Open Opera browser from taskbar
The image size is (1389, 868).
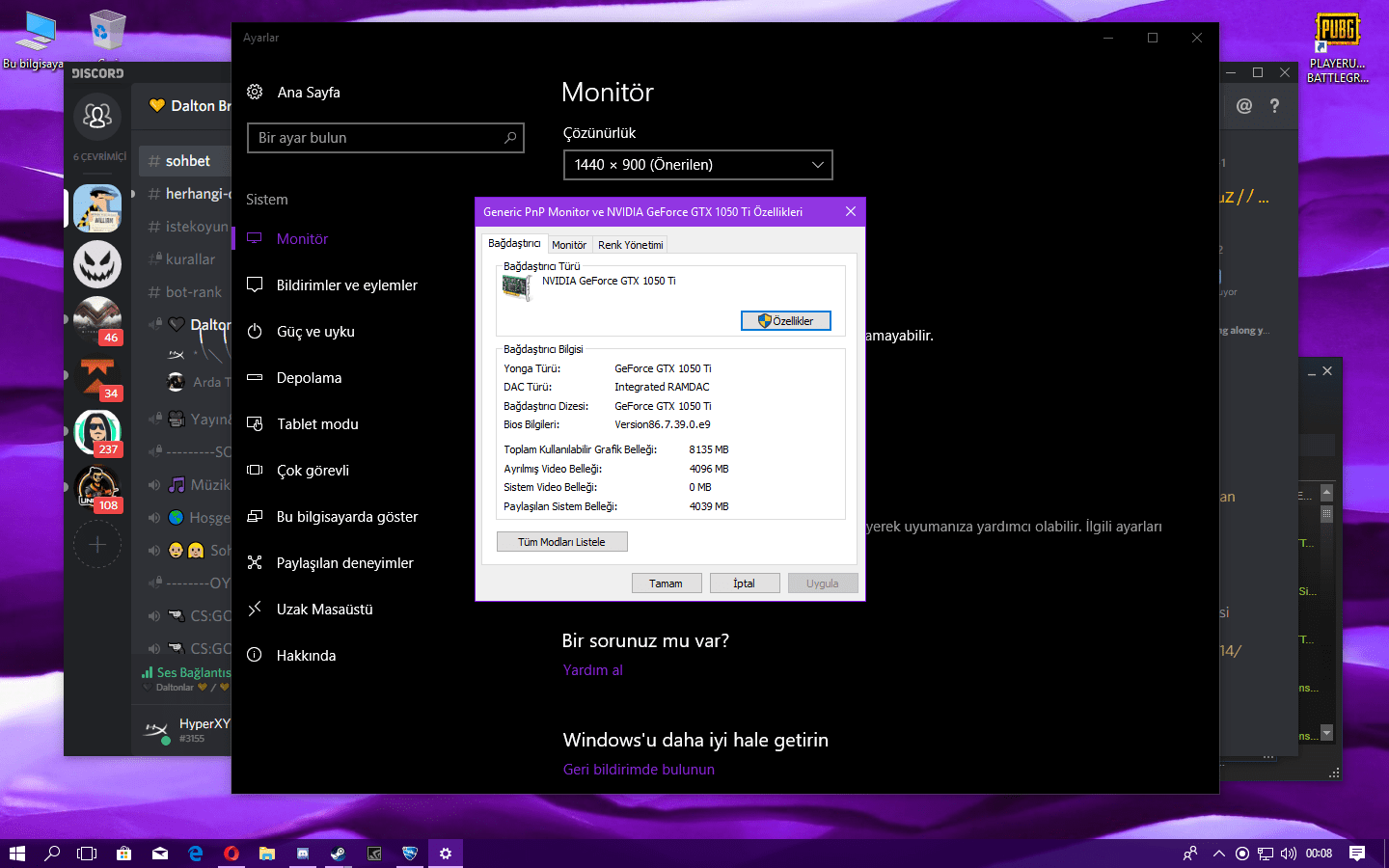(x=231, y=854)
